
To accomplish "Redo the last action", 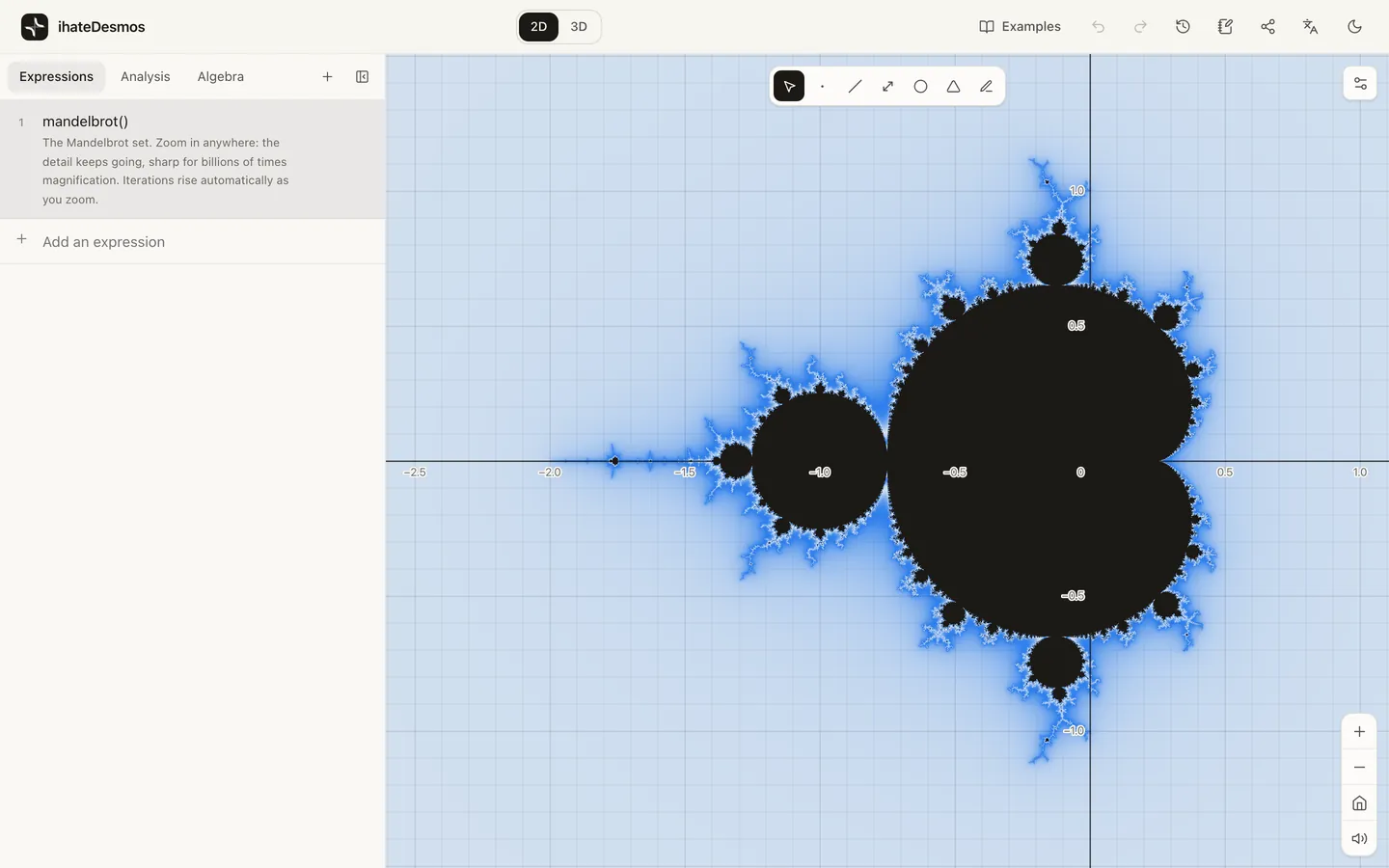I will tap(1140, 27).
